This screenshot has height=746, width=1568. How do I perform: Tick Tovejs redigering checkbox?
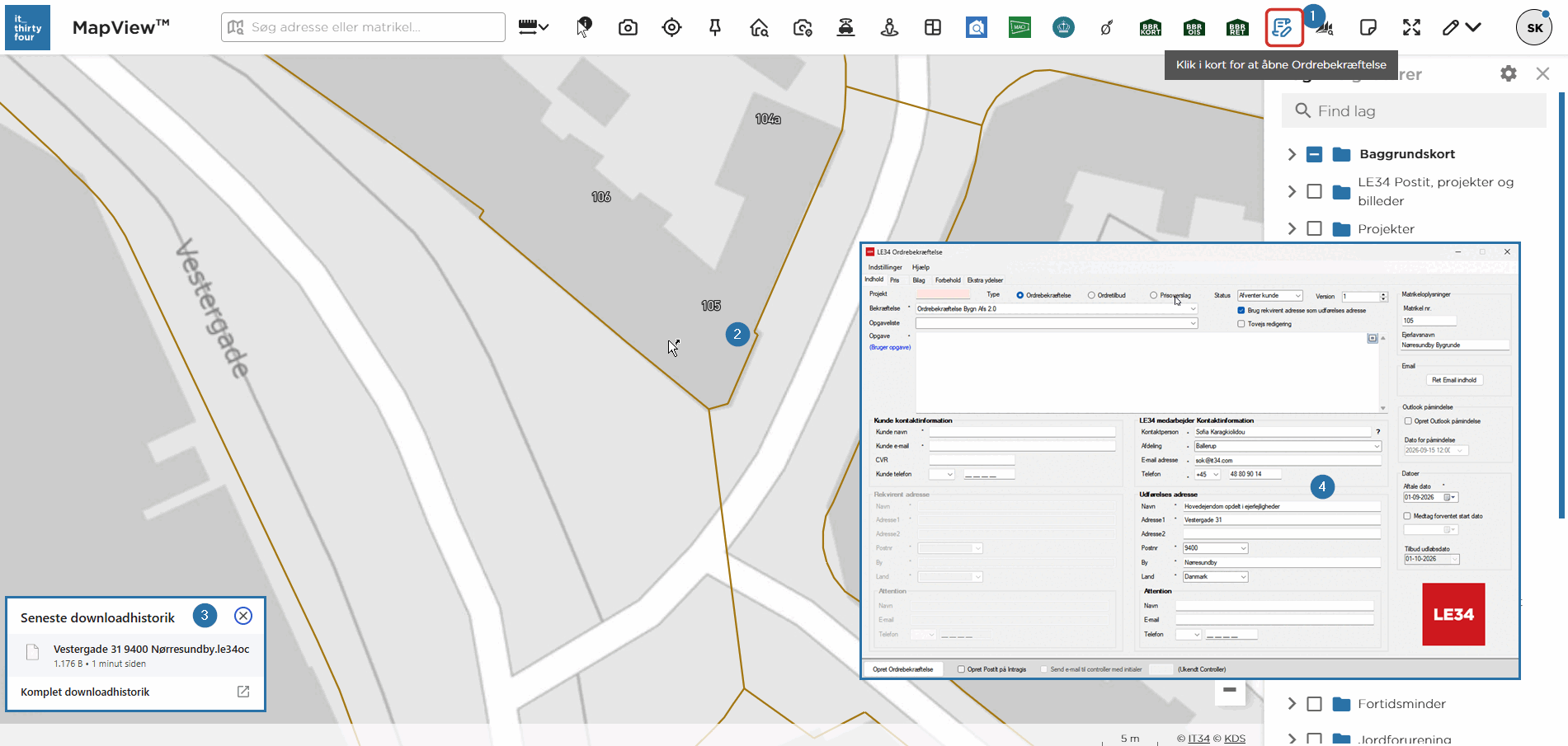coord(1241,324)
